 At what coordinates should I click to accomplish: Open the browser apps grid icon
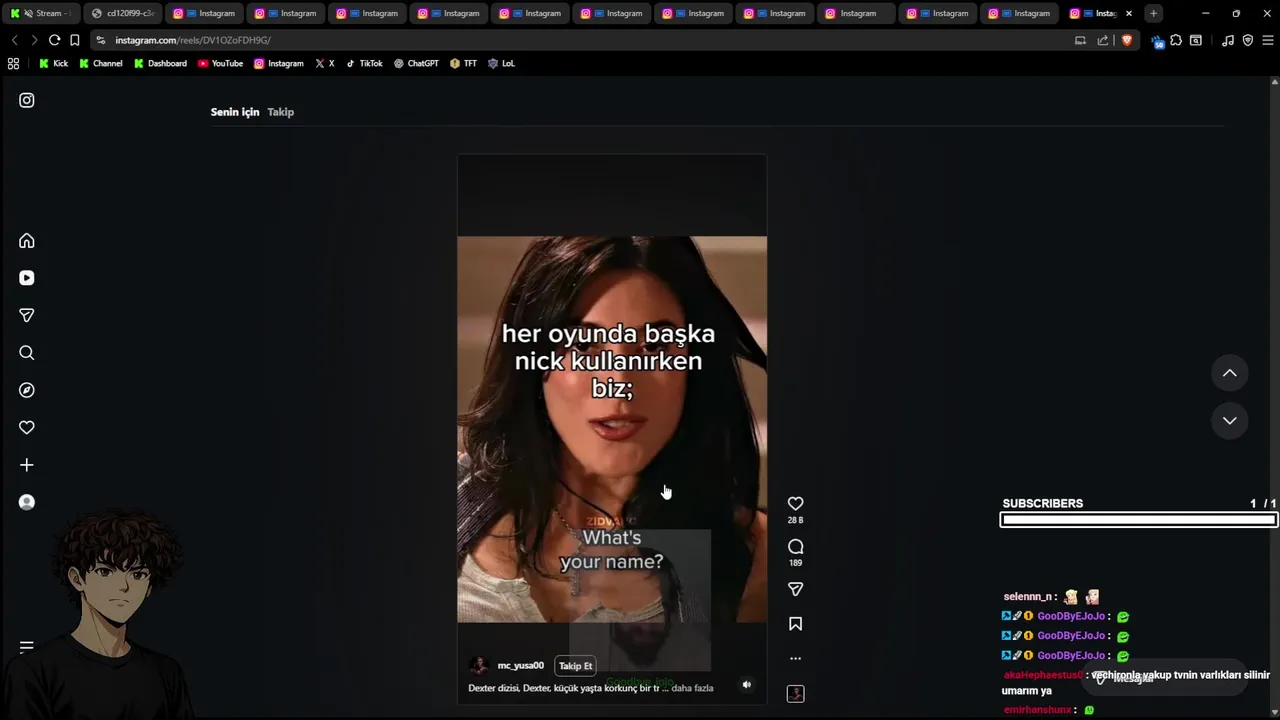pos(13,63)
